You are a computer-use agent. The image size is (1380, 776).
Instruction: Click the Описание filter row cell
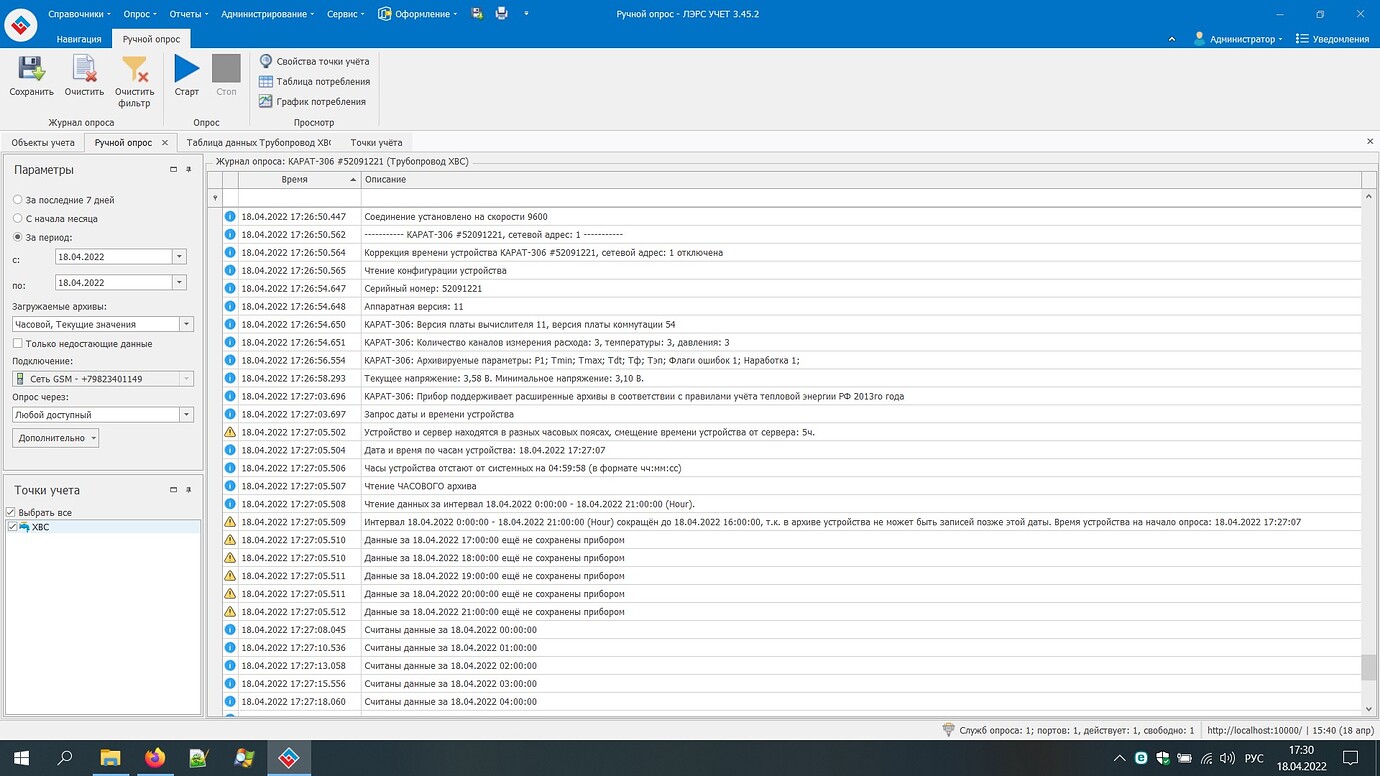pyautogui.click(x=861, y=198)
